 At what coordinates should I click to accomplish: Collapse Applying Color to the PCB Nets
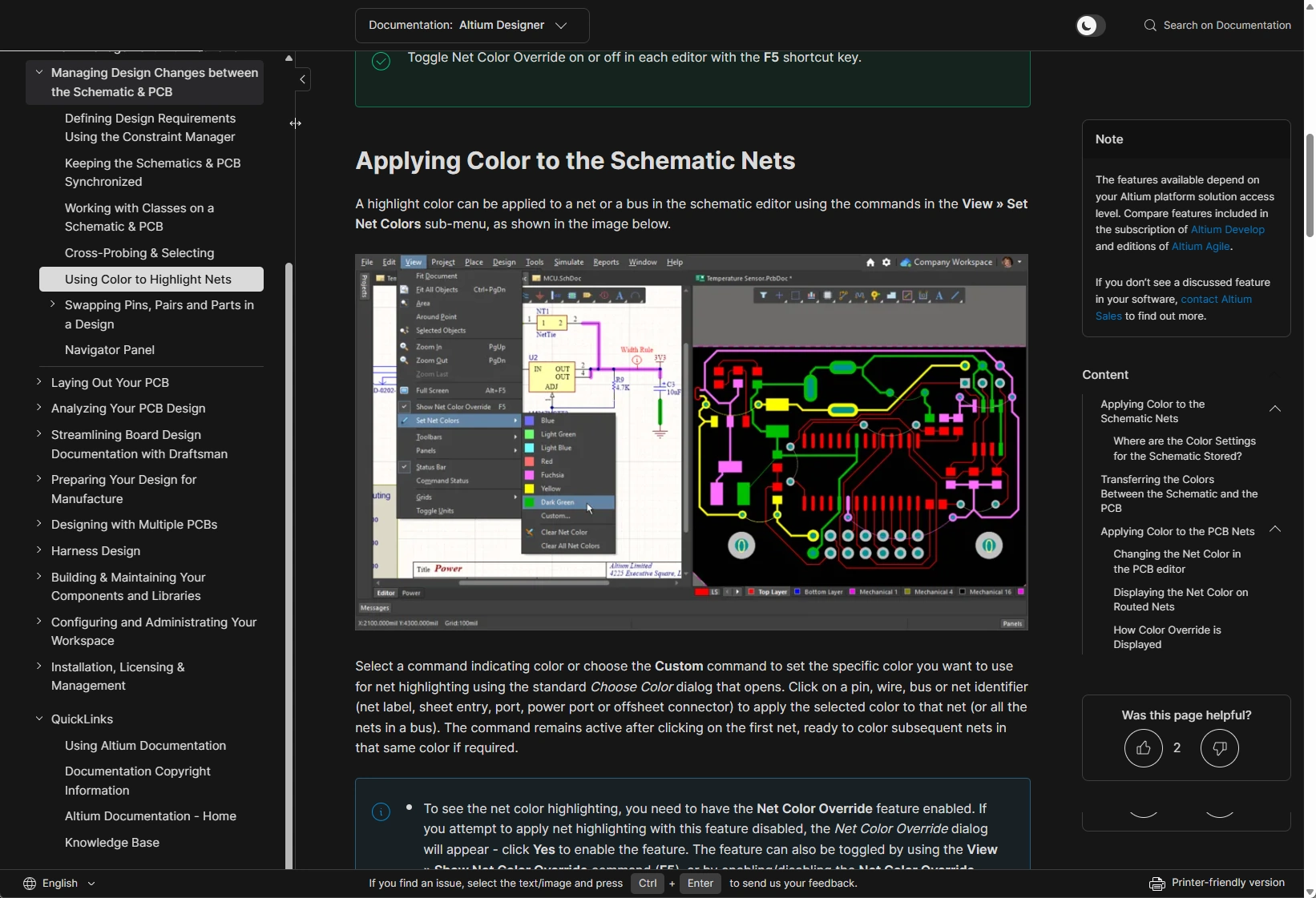[1275, 530]
